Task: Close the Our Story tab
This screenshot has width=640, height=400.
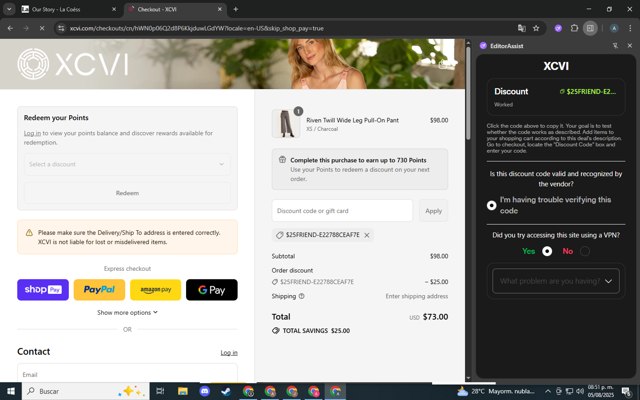Action: click(114, 9)
